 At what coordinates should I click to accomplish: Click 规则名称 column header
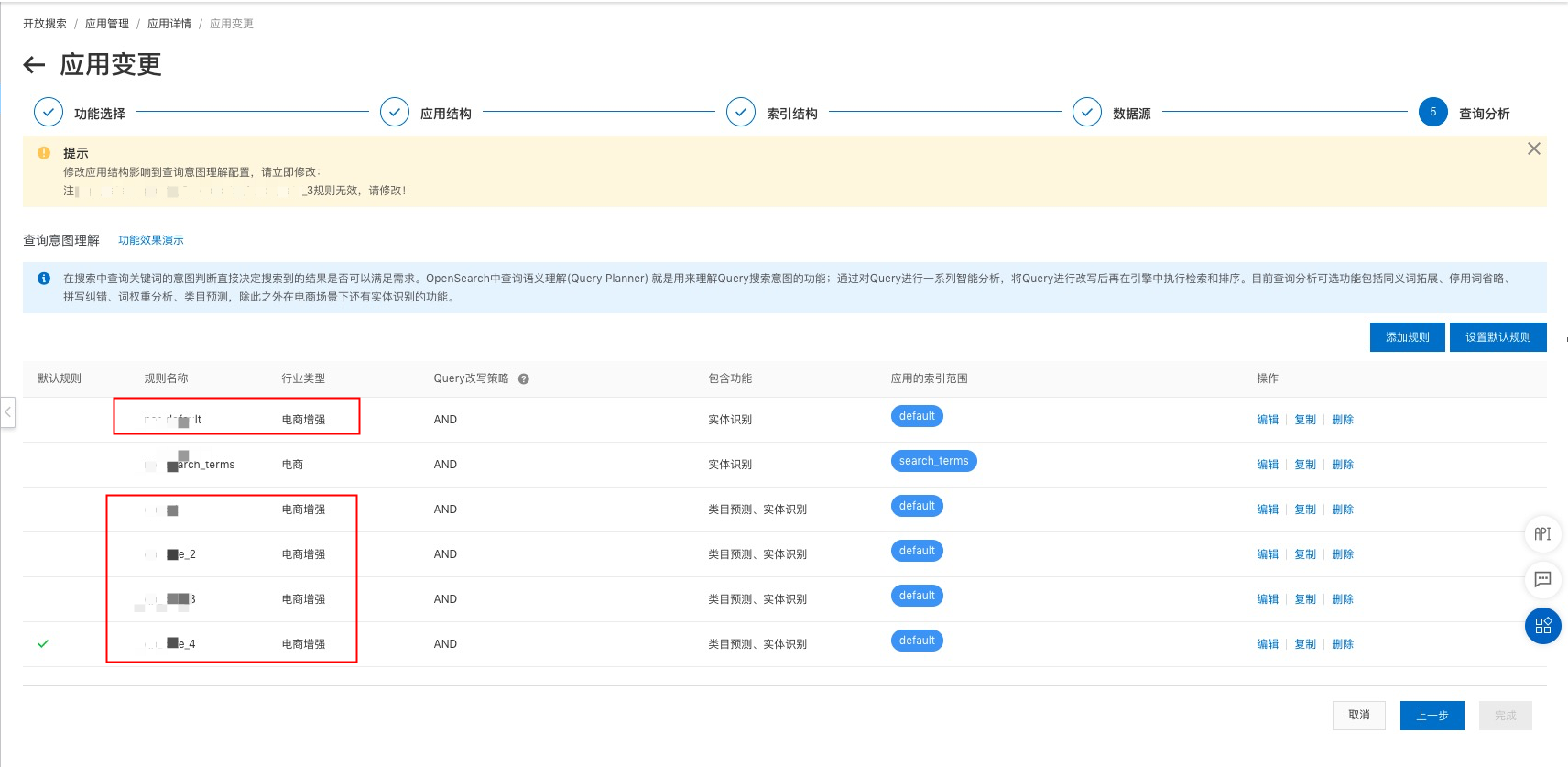click(166, 378)
